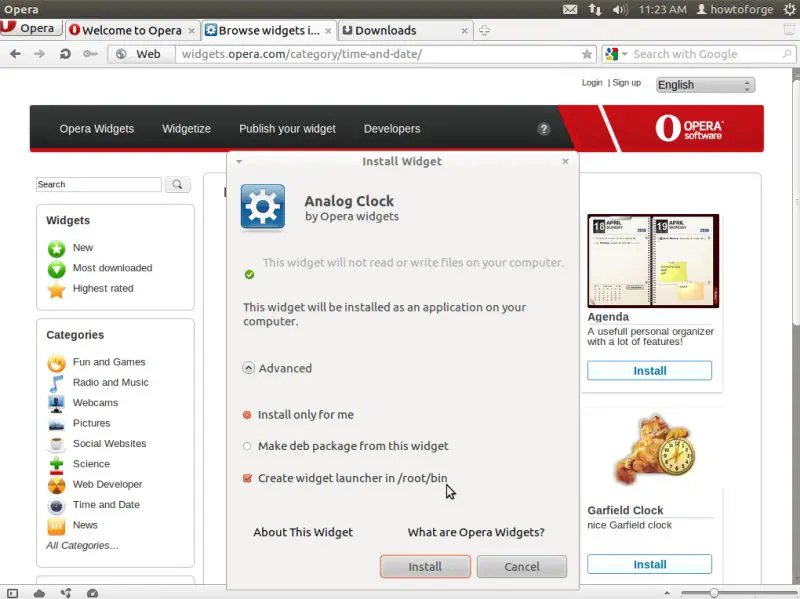The image size is (800, 599).
Task: Open the mail indicator in the system bar
Action: [x=570, y=9]
